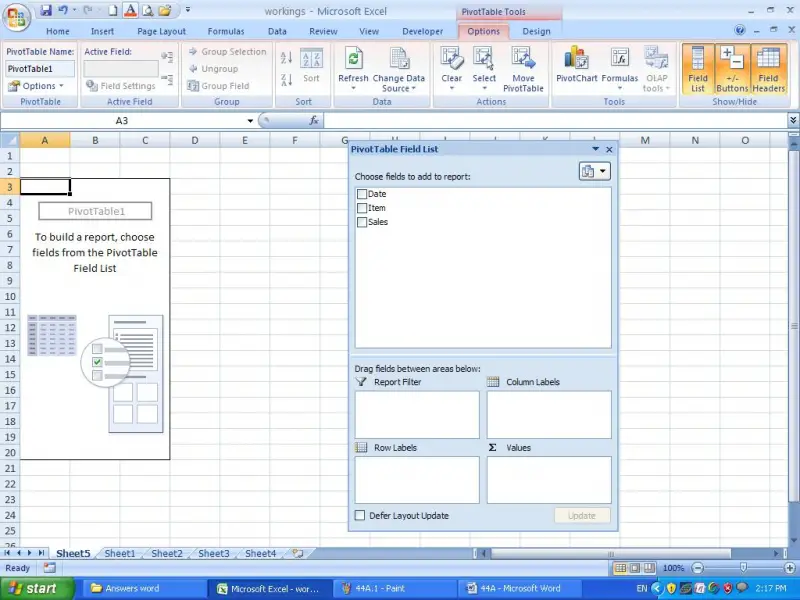The height and width of the screenshot is (600, 800).
Task: Open the Design tab under PivotTable Tools
Action: click(536, 31)
